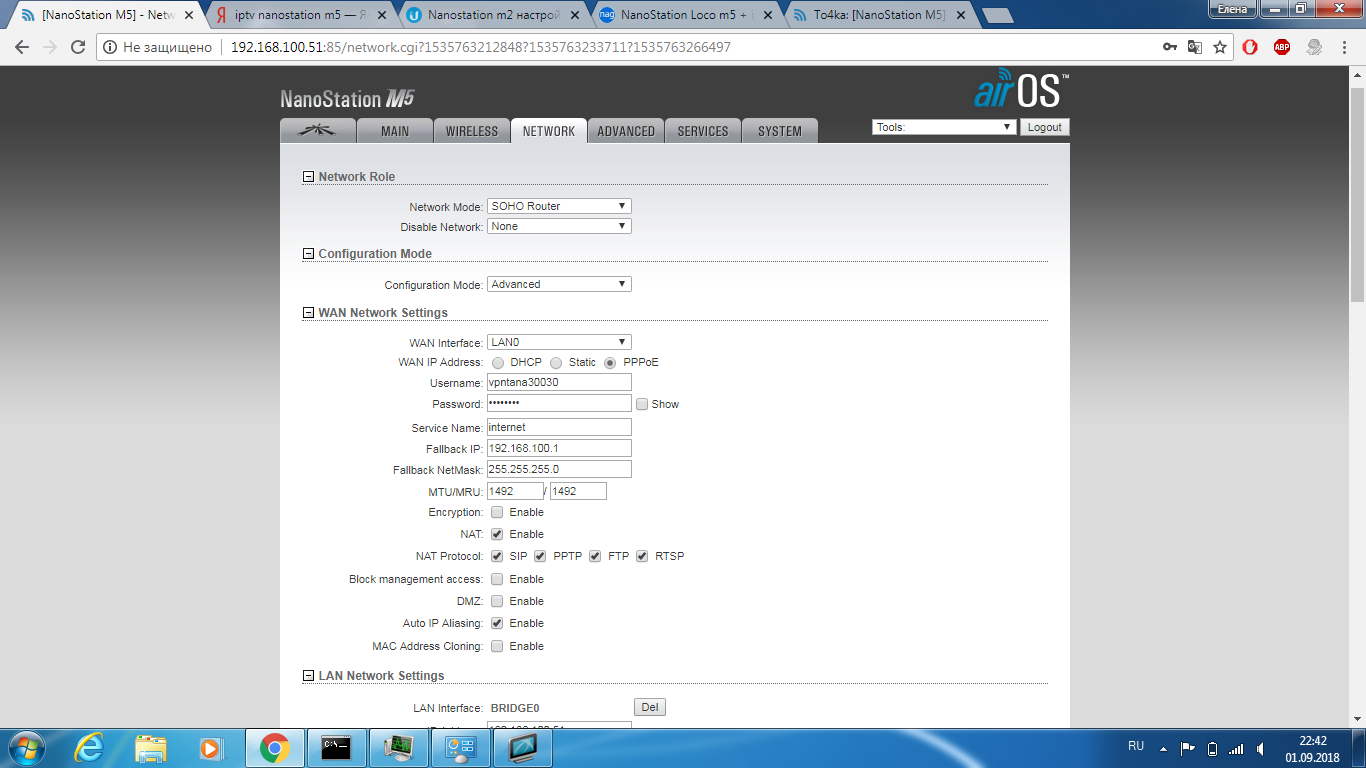Enable the Encryption checkbox
Viewport: 1366px width, 768px height.
click(x=497, y=512)
